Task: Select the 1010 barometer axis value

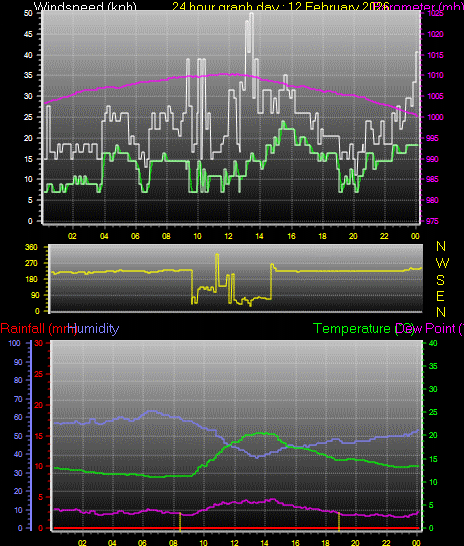Action: coord(435,75)
